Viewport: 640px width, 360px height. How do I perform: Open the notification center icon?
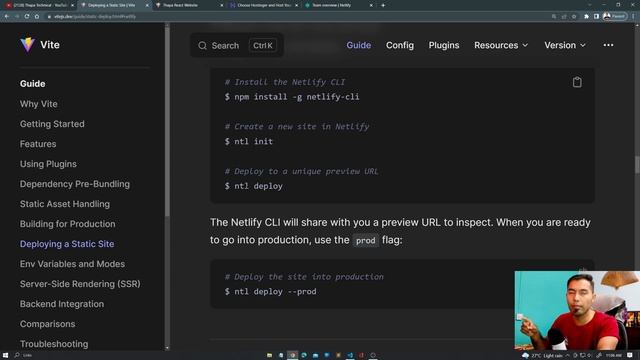(x=630, y=356)
